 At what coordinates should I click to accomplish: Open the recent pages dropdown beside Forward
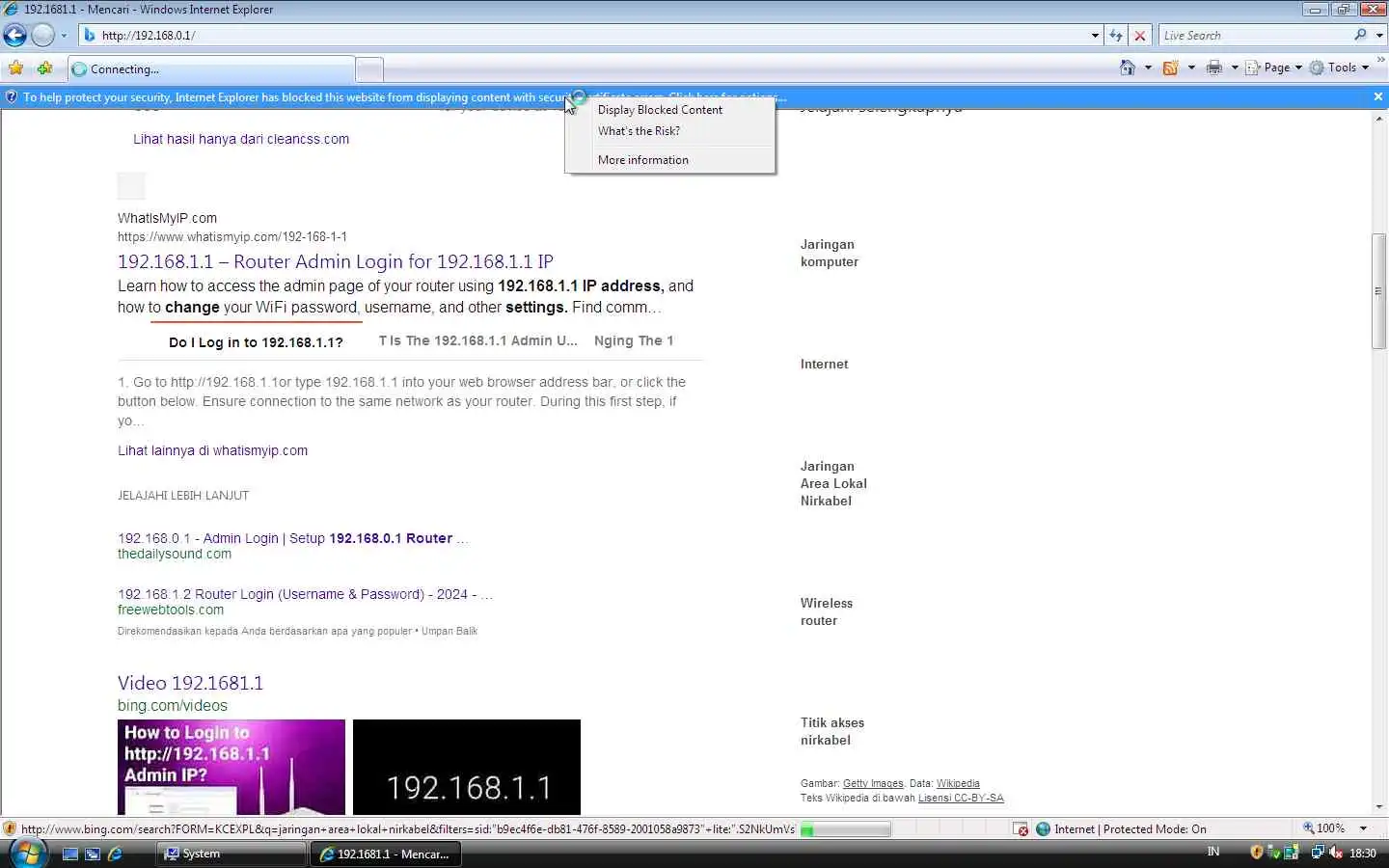click(64, 36)
